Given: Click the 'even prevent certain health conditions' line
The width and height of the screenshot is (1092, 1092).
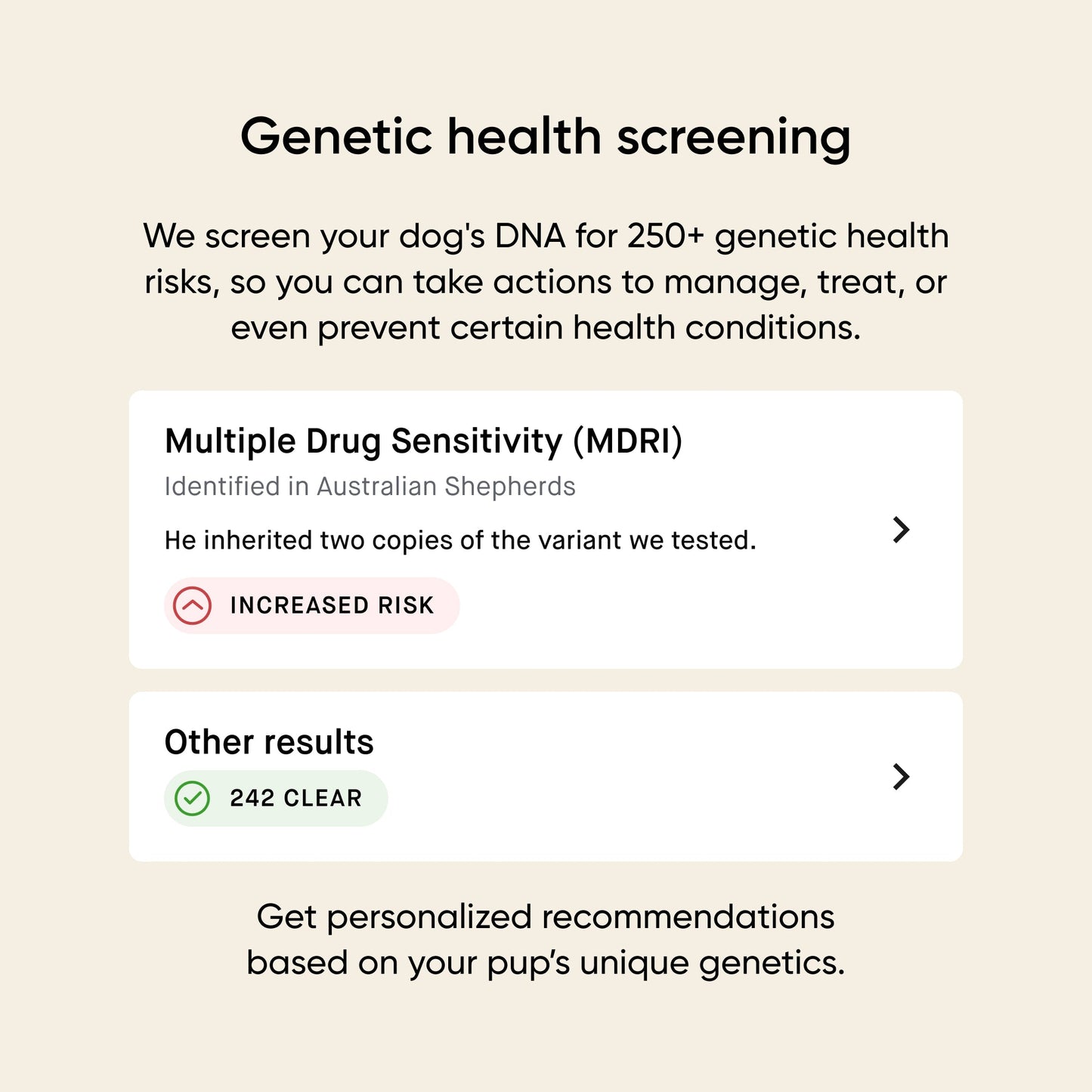Looking at the screenshot, I should pos(546,328).
